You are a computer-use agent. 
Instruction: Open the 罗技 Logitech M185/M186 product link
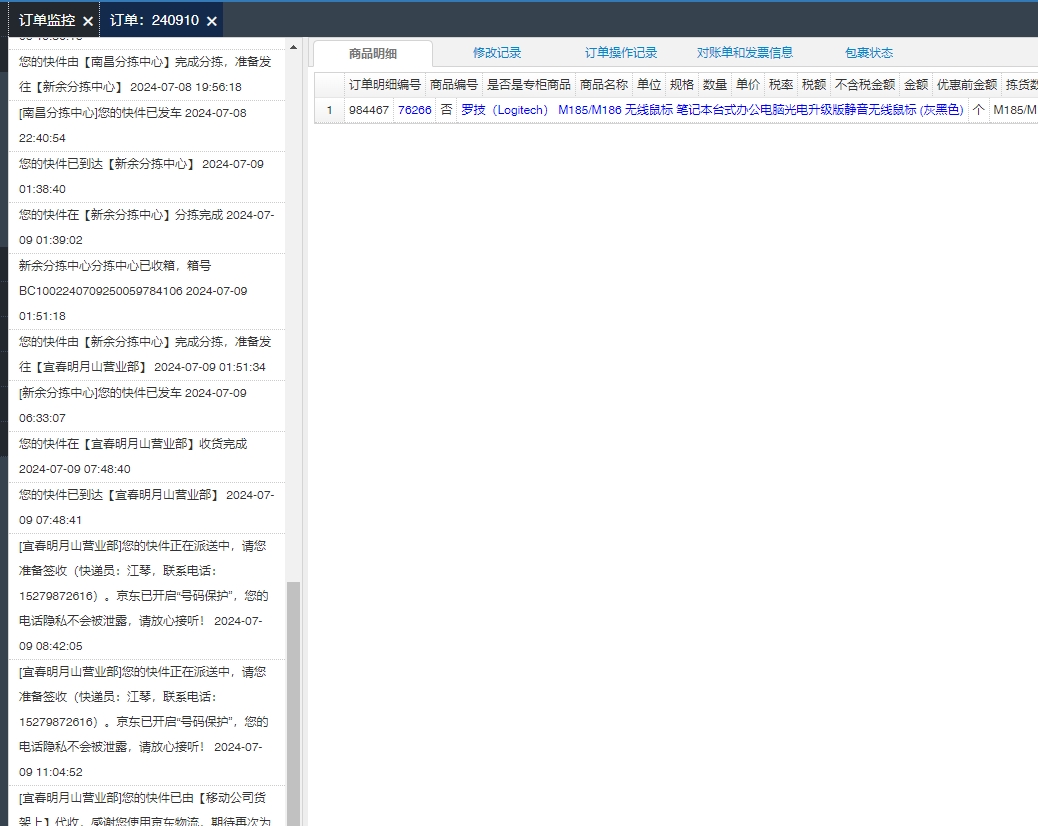coord(712,110)
